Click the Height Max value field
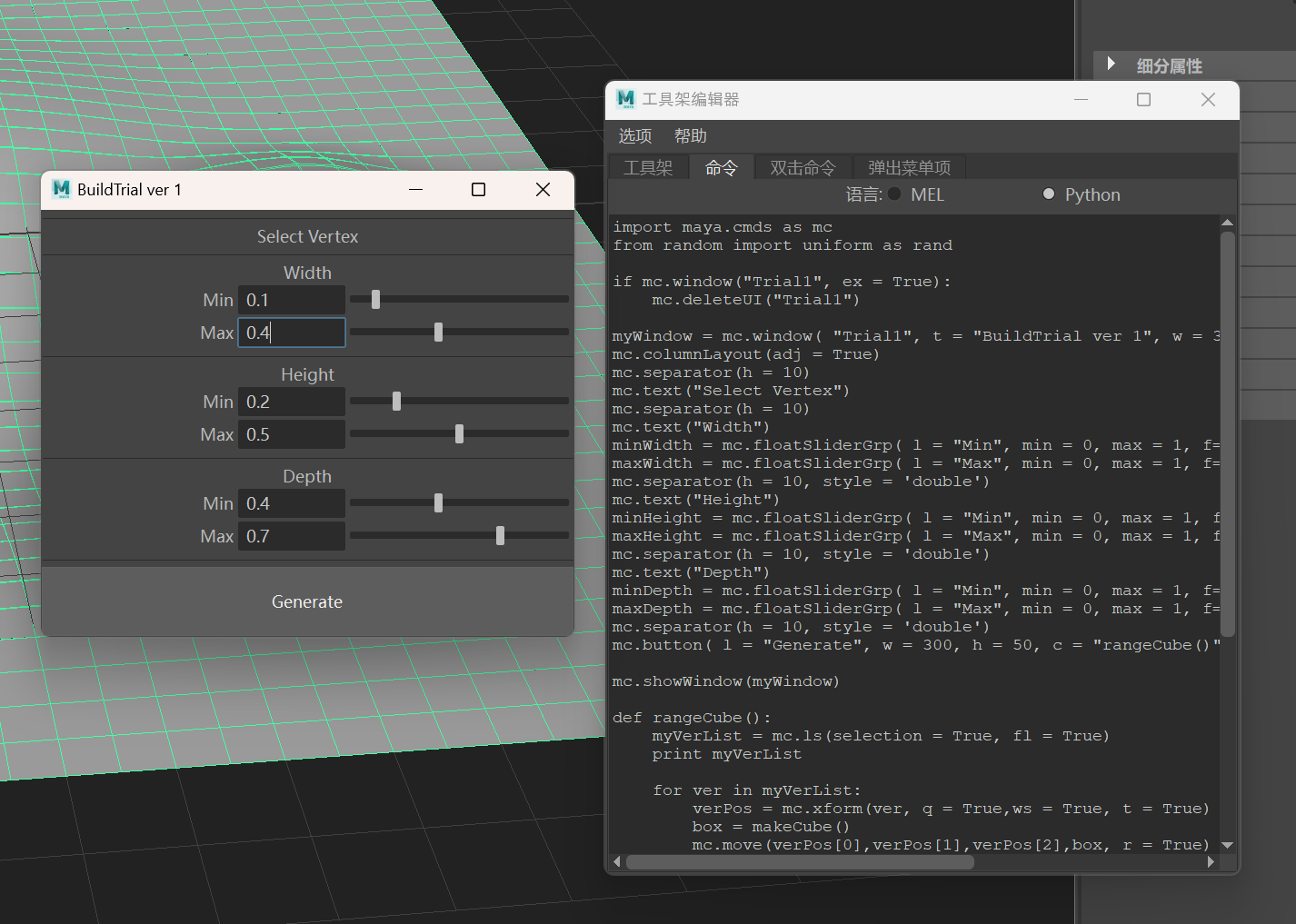This screenshot has height=924, width=1296. [x=292, y=434]
